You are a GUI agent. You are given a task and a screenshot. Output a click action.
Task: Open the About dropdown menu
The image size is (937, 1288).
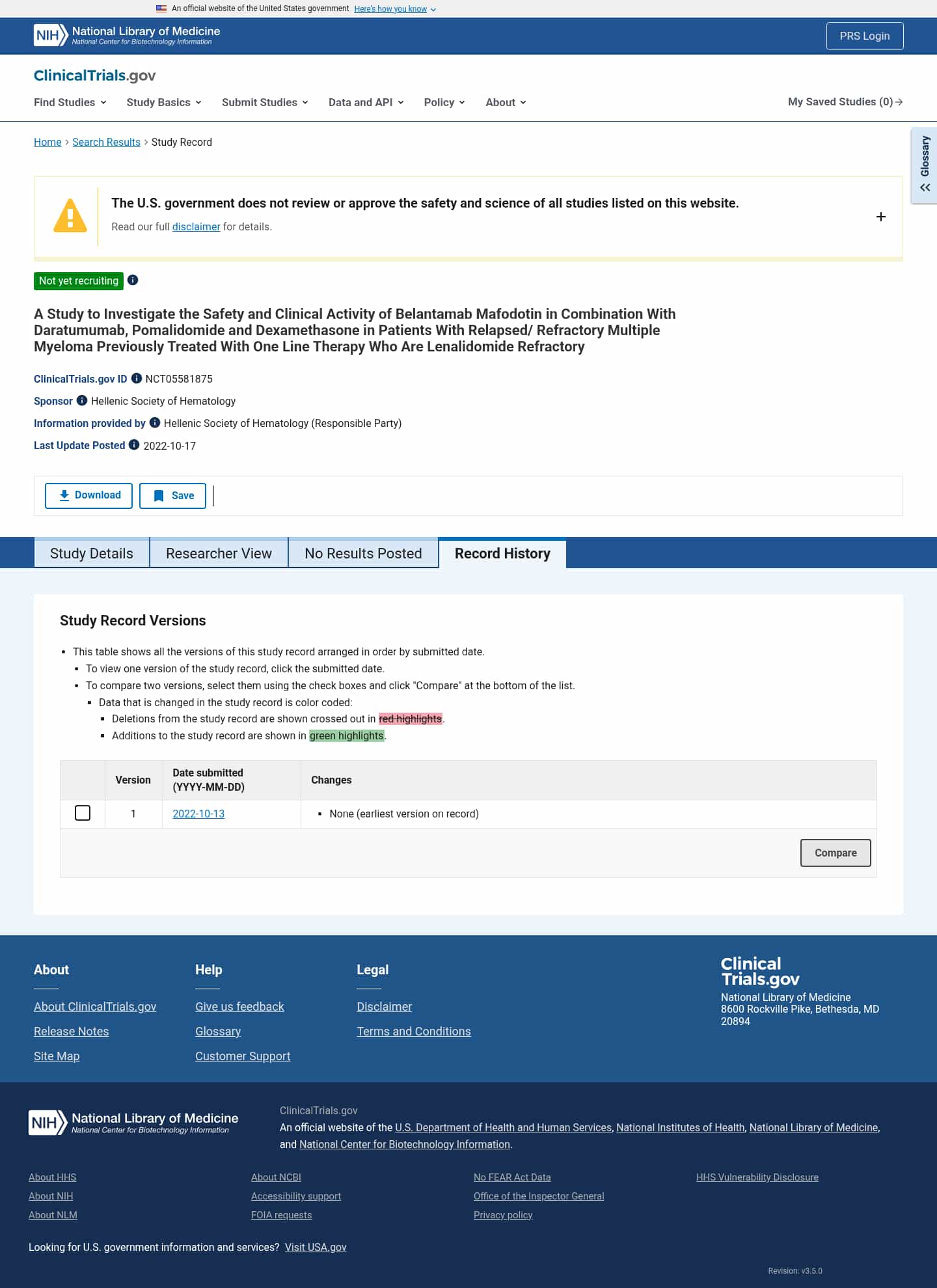[x=506, y=102]
